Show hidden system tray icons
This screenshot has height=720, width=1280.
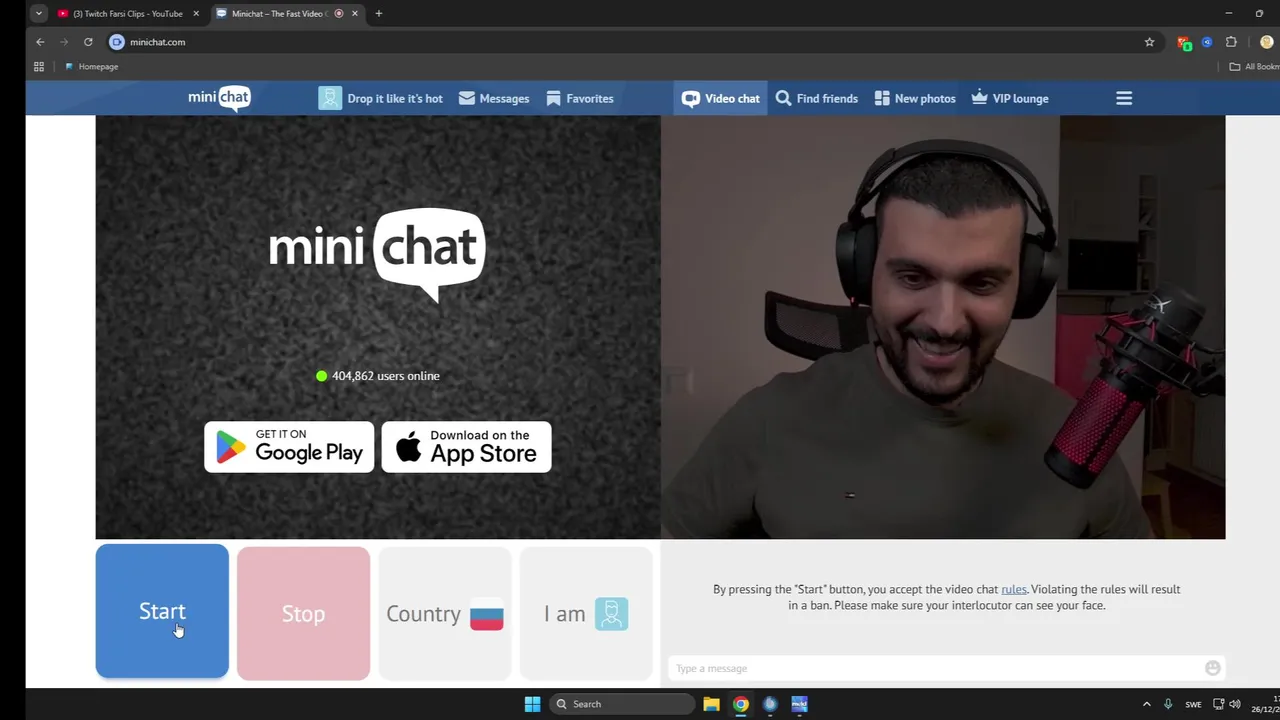1147,704
